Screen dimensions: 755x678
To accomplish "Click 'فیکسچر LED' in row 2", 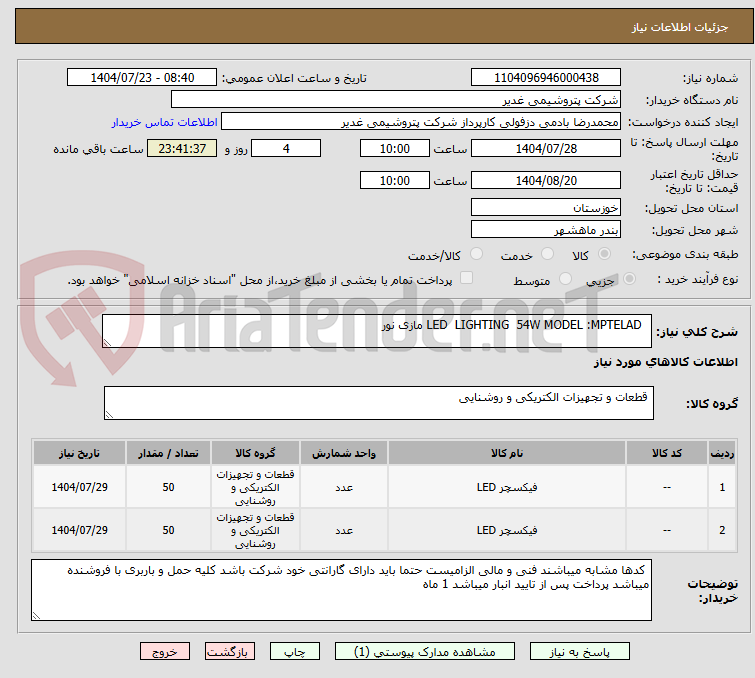I will tap(507, 530).
